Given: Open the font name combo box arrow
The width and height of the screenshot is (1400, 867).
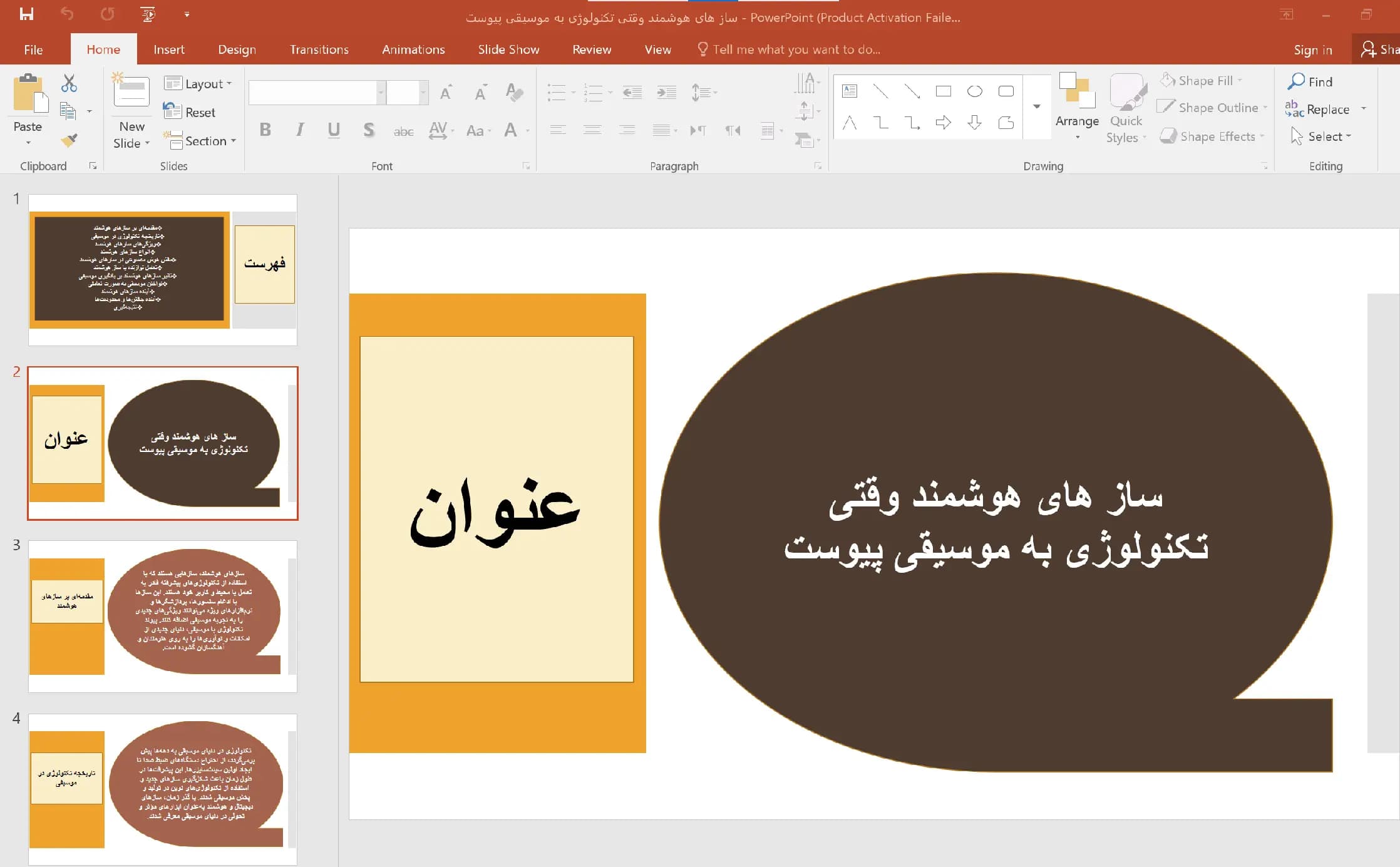Looking at the screenshot, I should [381, 93].
